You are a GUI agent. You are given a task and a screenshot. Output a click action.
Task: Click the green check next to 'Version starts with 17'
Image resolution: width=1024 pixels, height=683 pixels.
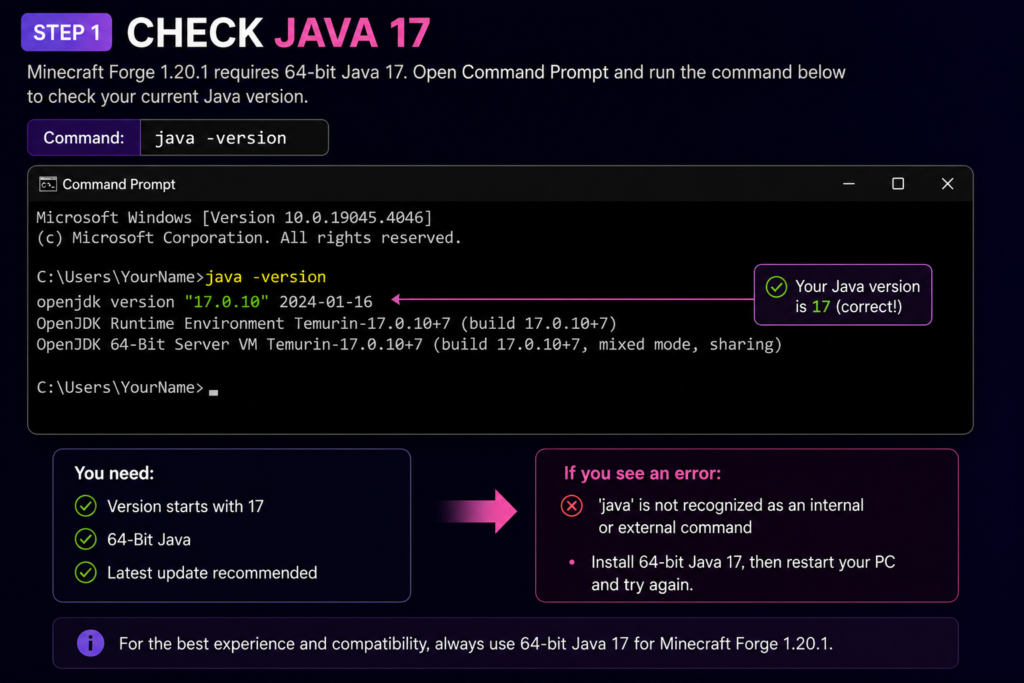(86, 506)
